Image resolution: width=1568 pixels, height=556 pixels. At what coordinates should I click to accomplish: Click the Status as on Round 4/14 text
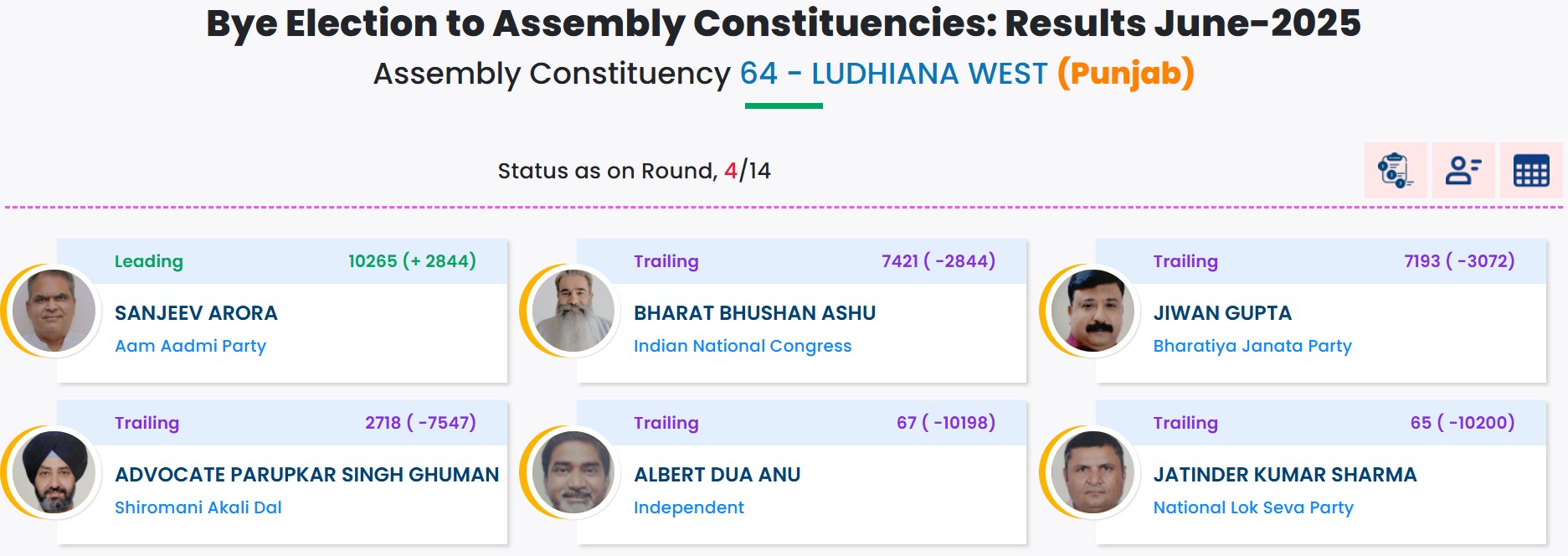click(635, 170)
